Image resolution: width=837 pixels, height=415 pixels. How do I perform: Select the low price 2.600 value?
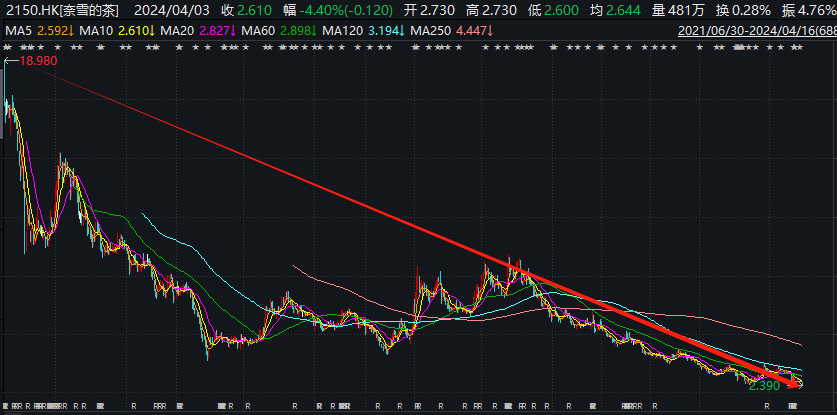pyautogui.click(x=576, y=10)
